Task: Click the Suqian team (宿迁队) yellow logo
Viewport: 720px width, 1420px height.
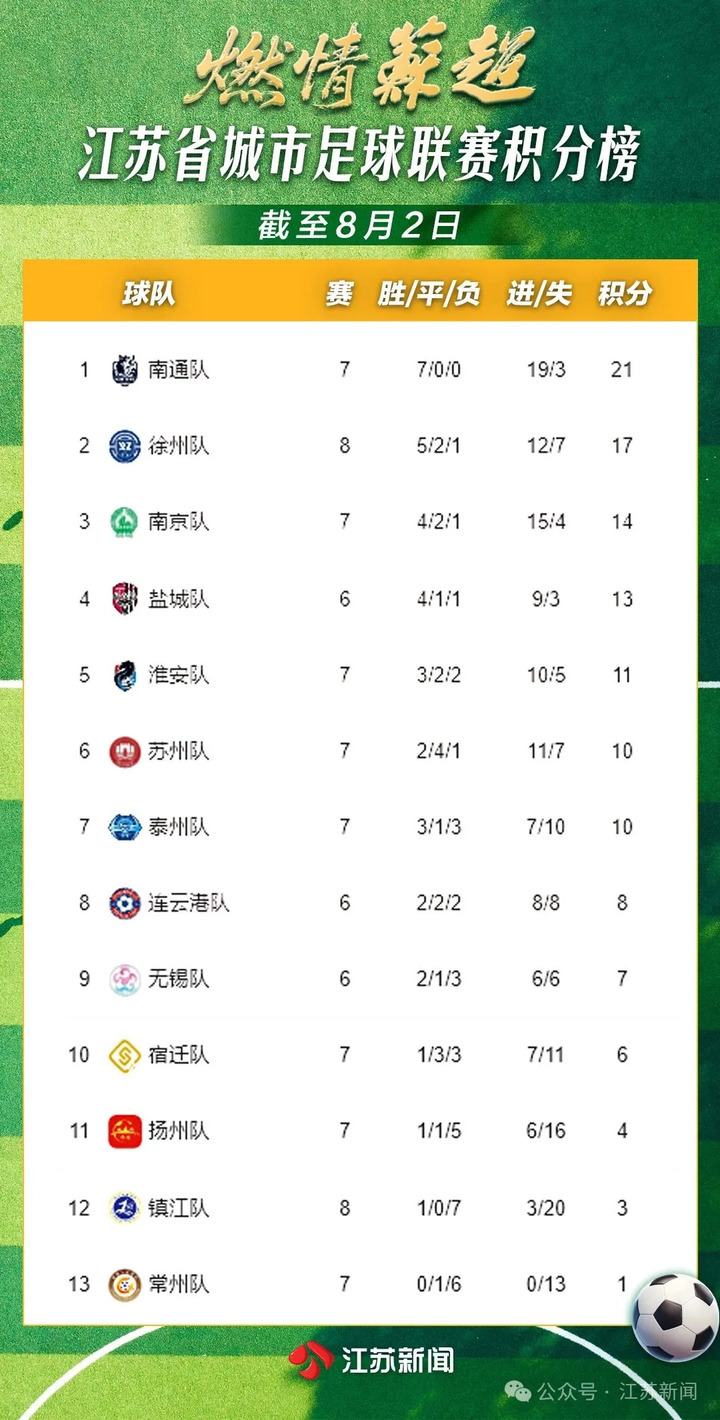Action: click(x=125, y=1055)
